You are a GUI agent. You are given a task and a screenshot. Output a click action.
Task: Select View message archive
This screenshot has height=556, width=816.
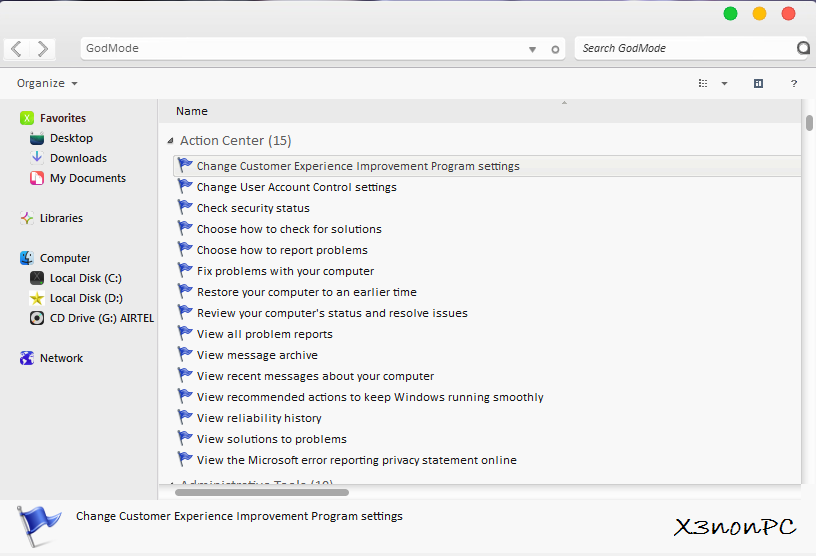click(257, 355)
